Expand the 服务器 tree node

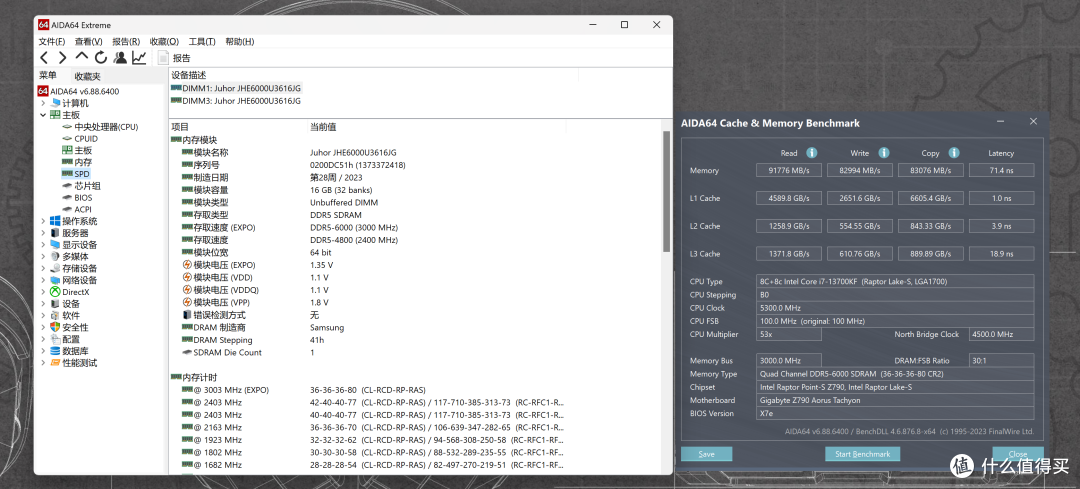(x=43, y=233)
